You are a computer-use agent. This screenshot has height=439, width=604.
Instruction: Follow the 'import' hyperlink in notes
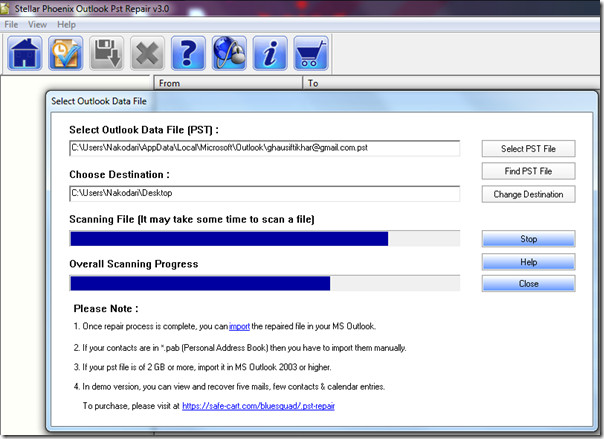239,327
